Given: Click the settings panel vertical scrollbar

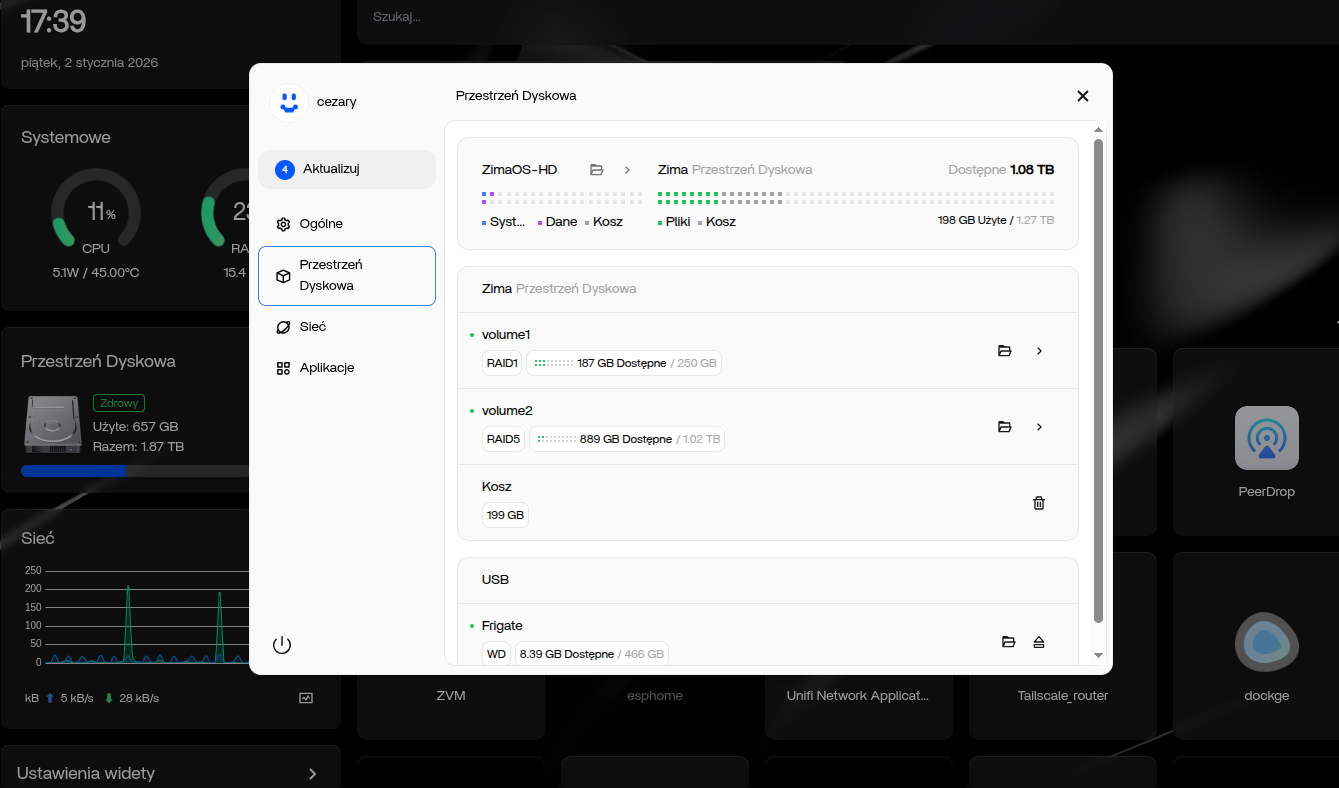Looking at the screenshot, I should click(1098, 380).
